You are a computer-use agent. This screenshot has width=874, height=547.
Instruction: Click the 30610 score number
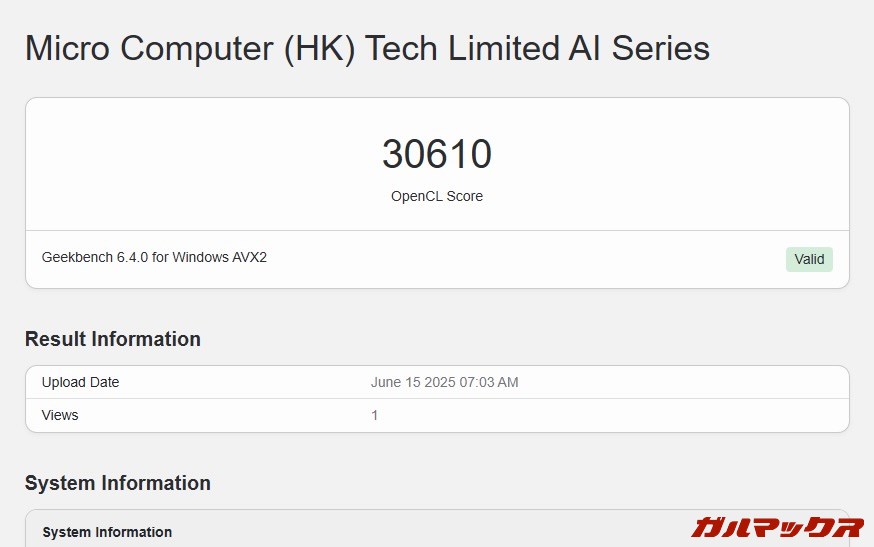[x=437, y=155]
